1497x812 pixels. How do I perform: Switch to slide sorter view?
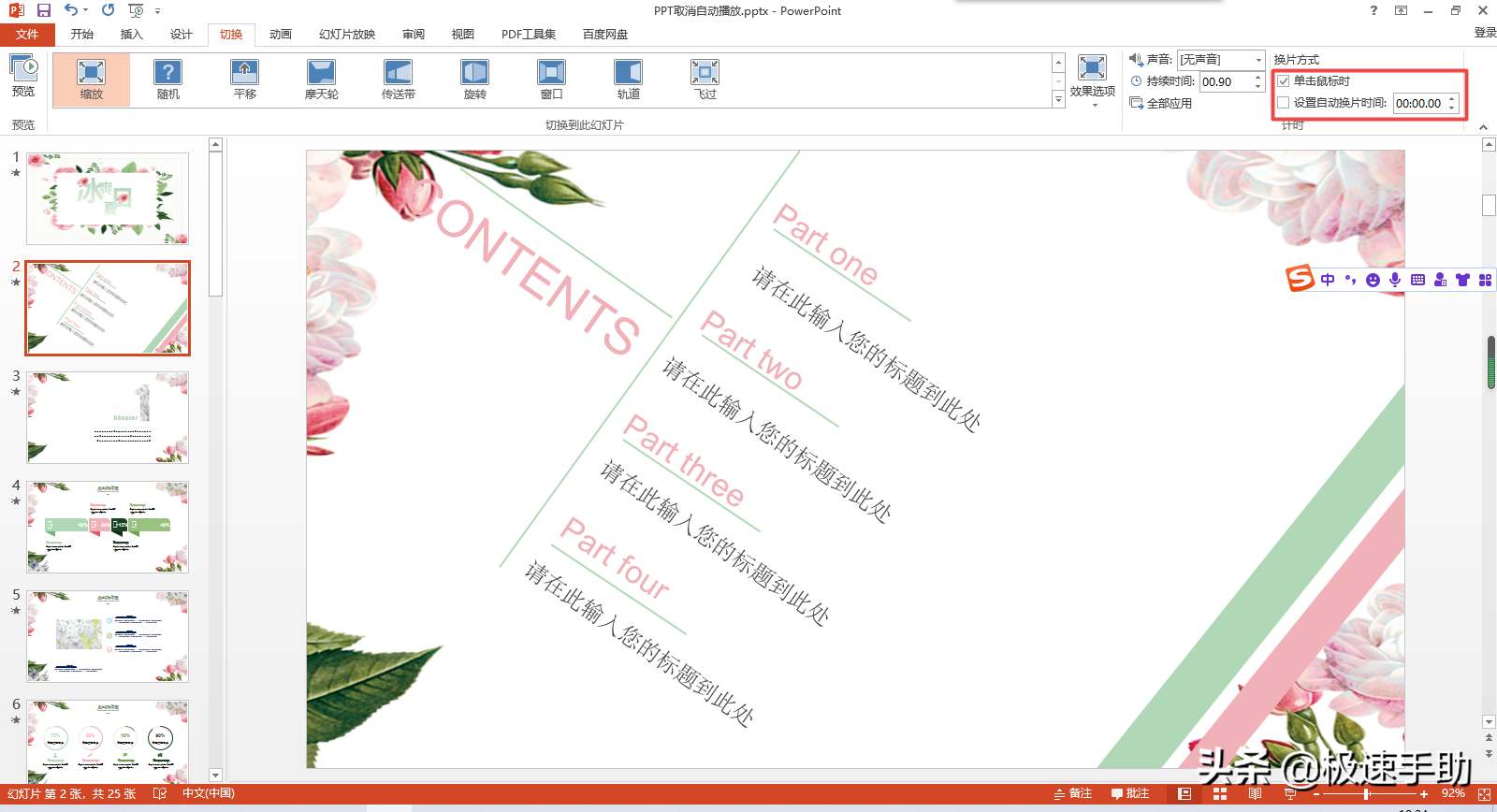(x=1220, y=793)
